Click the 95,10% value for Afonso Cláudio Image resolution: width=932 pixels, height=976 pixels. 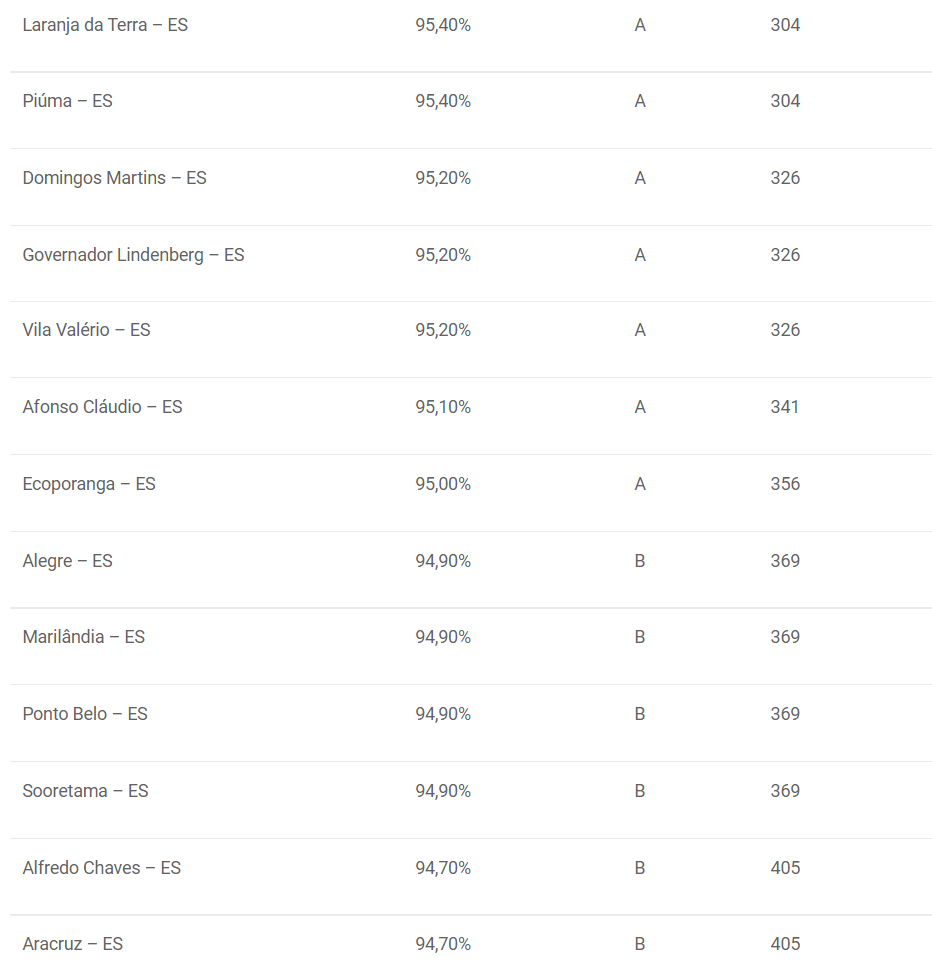(443, 407)
